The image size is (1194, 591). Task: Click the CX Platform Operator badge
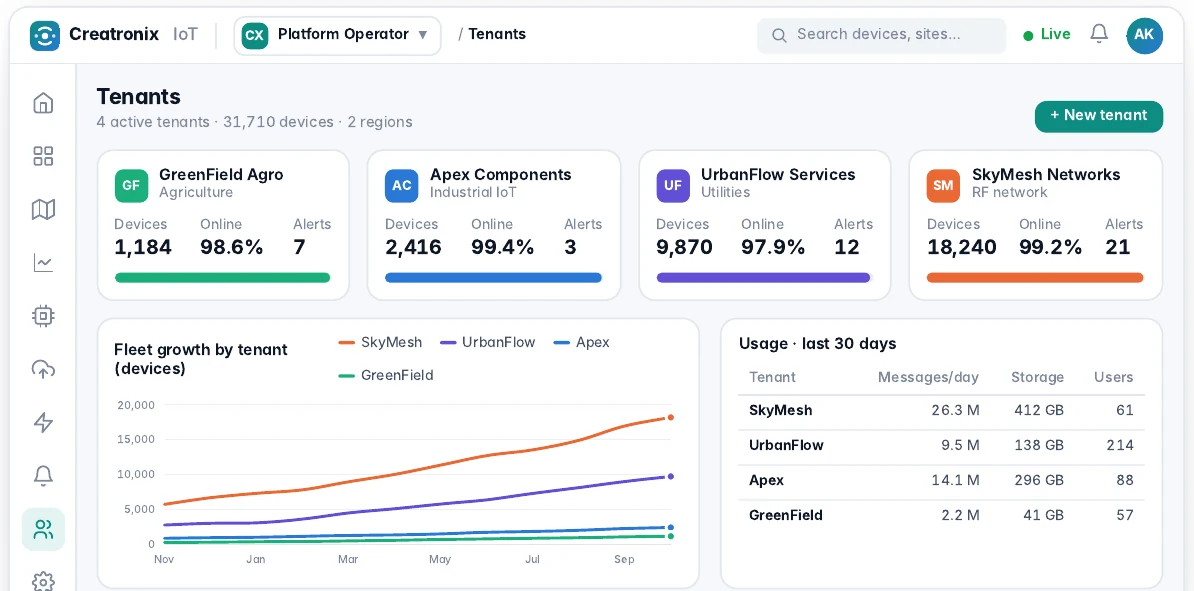click(x=254, y=35)
